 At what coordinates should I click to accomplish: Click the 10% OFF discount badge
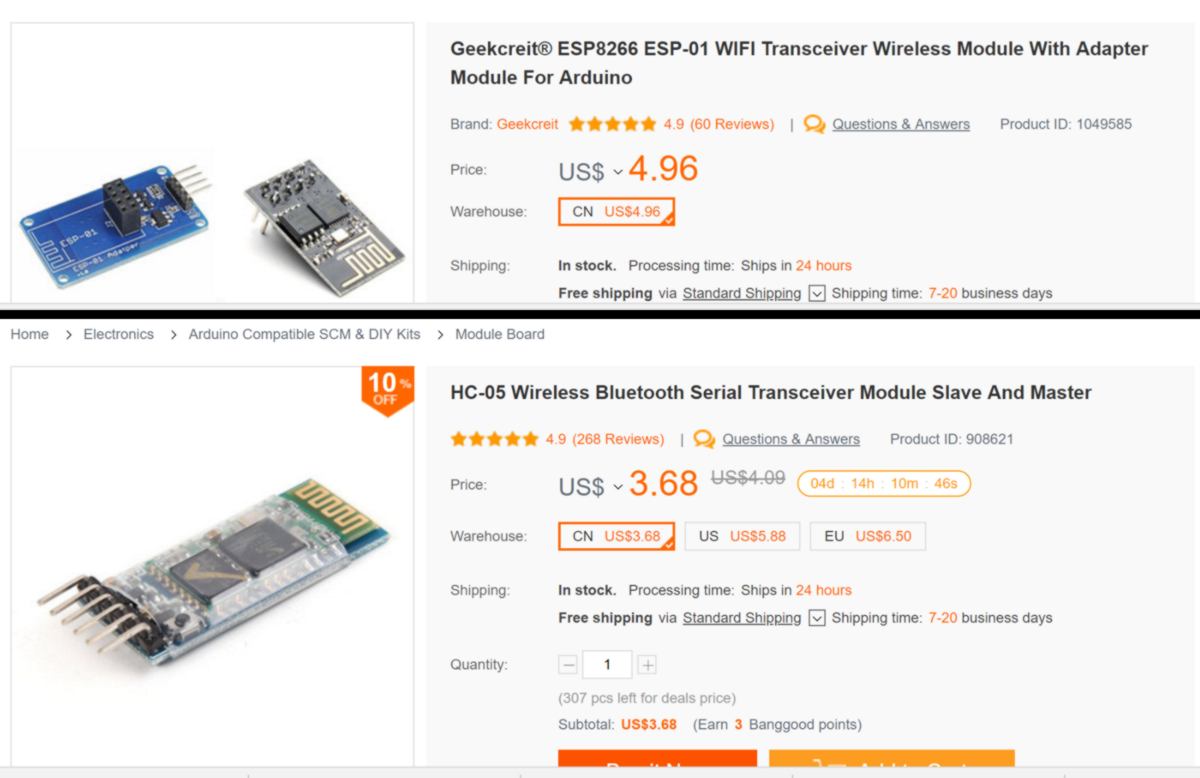(x=388, y=388)
